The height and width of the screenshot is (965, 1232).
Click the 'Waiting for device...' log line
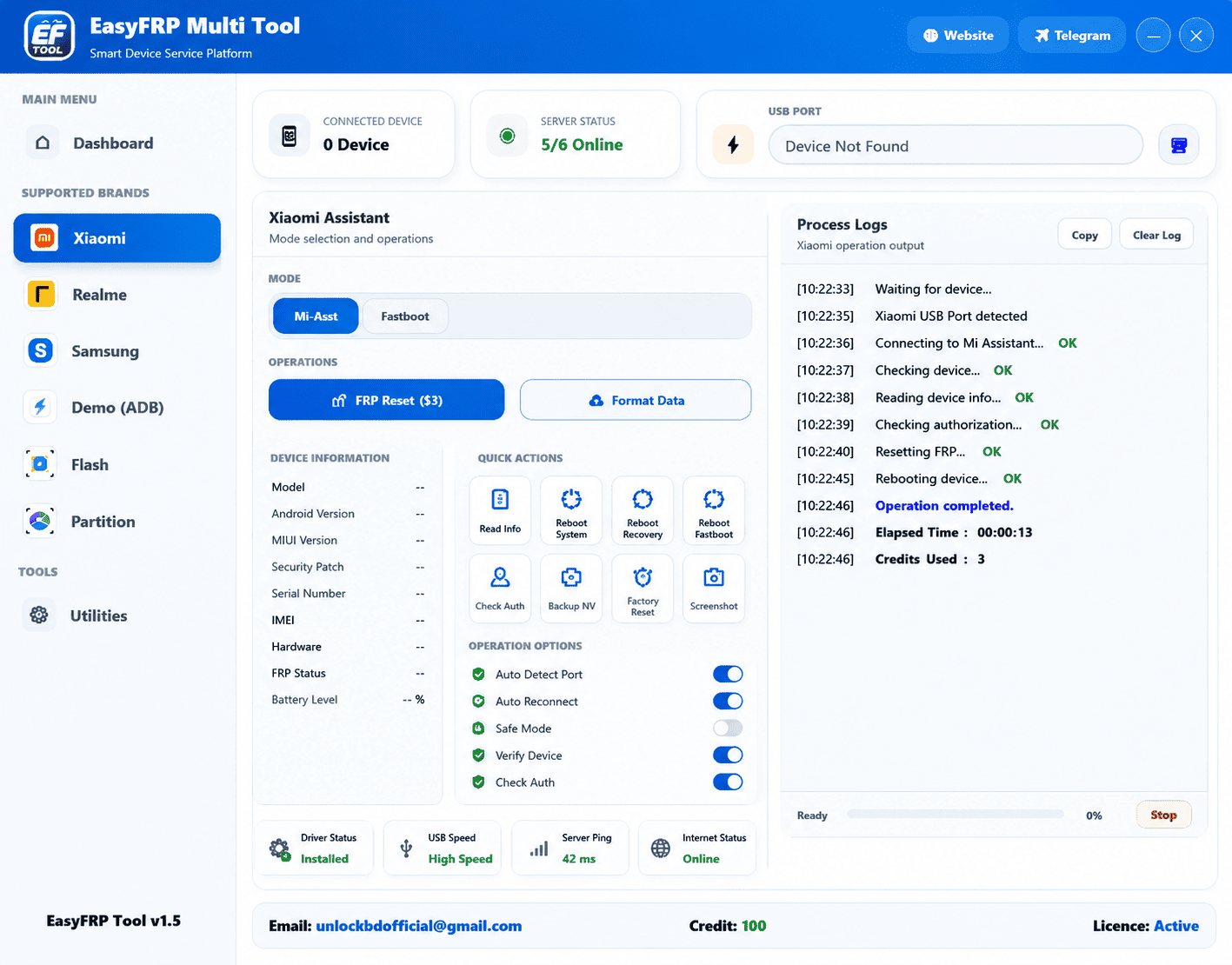coord(933,289)
